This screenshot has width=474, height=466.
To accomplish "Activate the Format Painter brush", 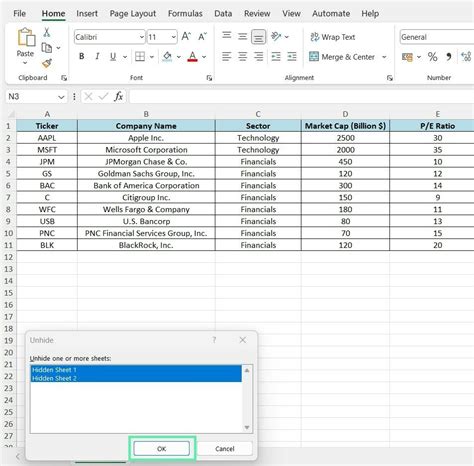I will (x=47, y=63).
